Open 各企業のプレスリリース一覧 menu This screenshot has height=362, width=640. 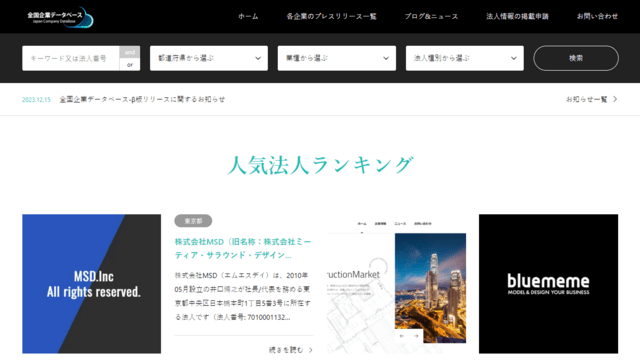[331, 16]
